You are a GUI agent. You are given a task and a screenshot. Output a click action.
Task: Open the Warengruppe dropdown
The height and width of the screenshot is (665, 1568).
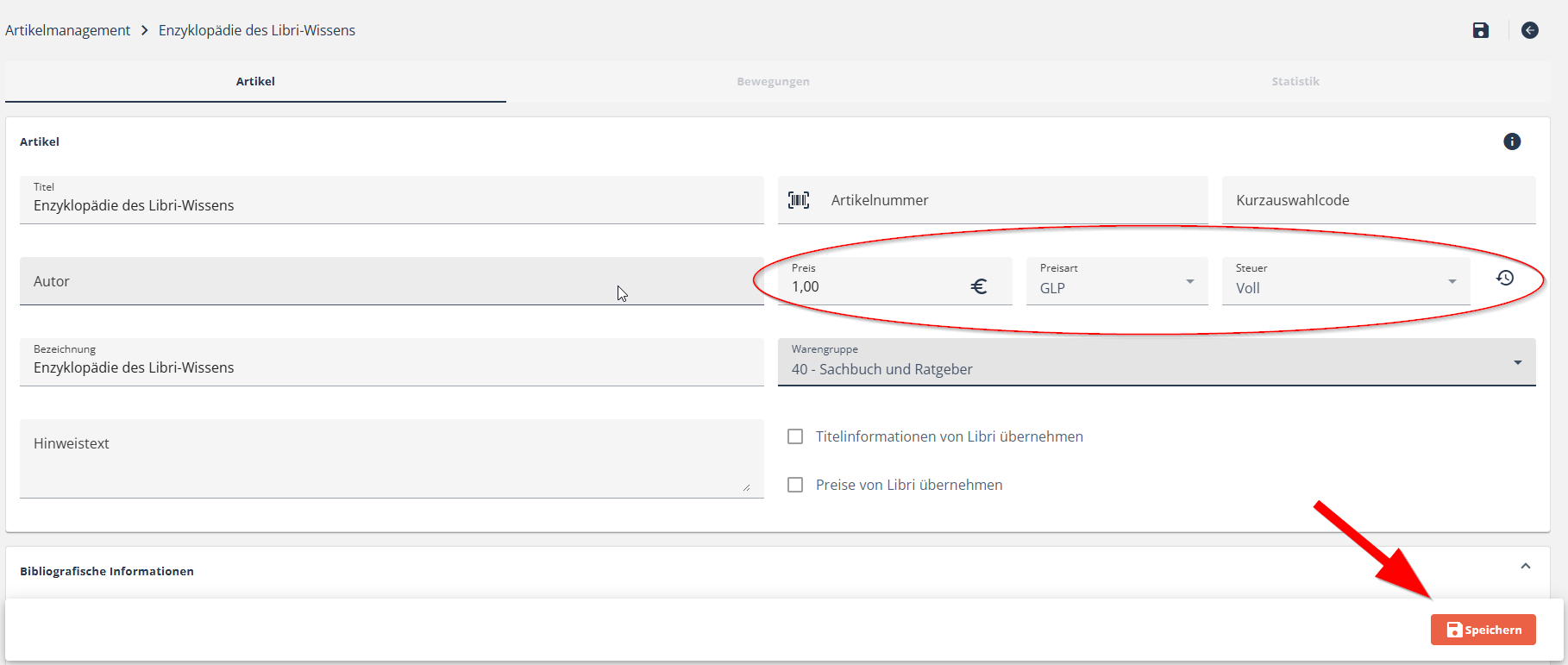(1157, 362)
